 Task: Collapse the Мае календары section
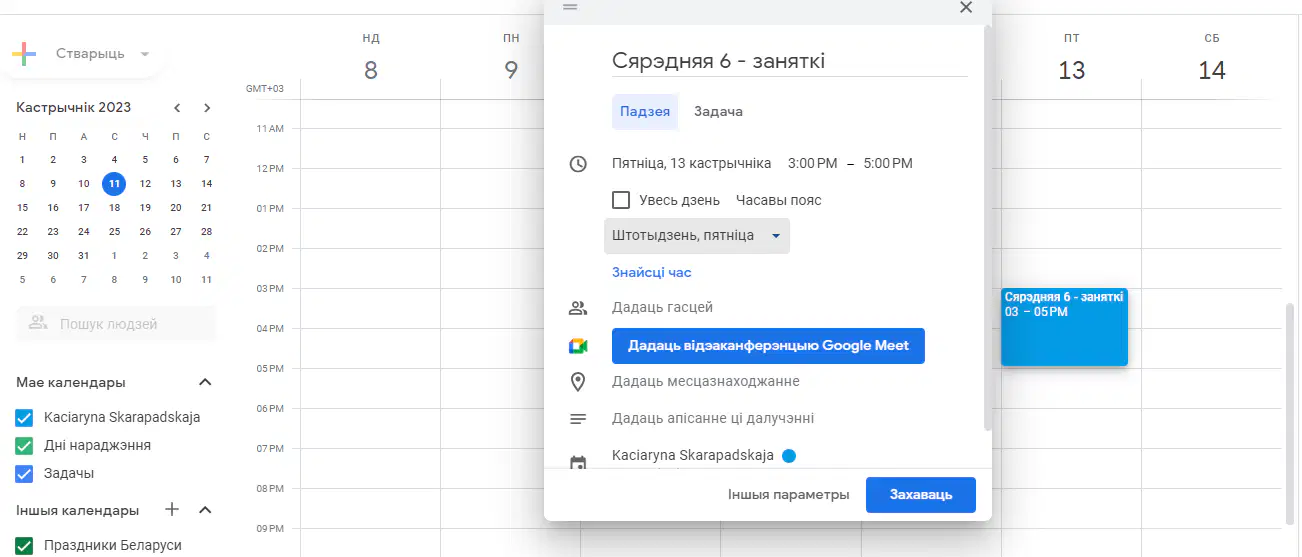205,382
